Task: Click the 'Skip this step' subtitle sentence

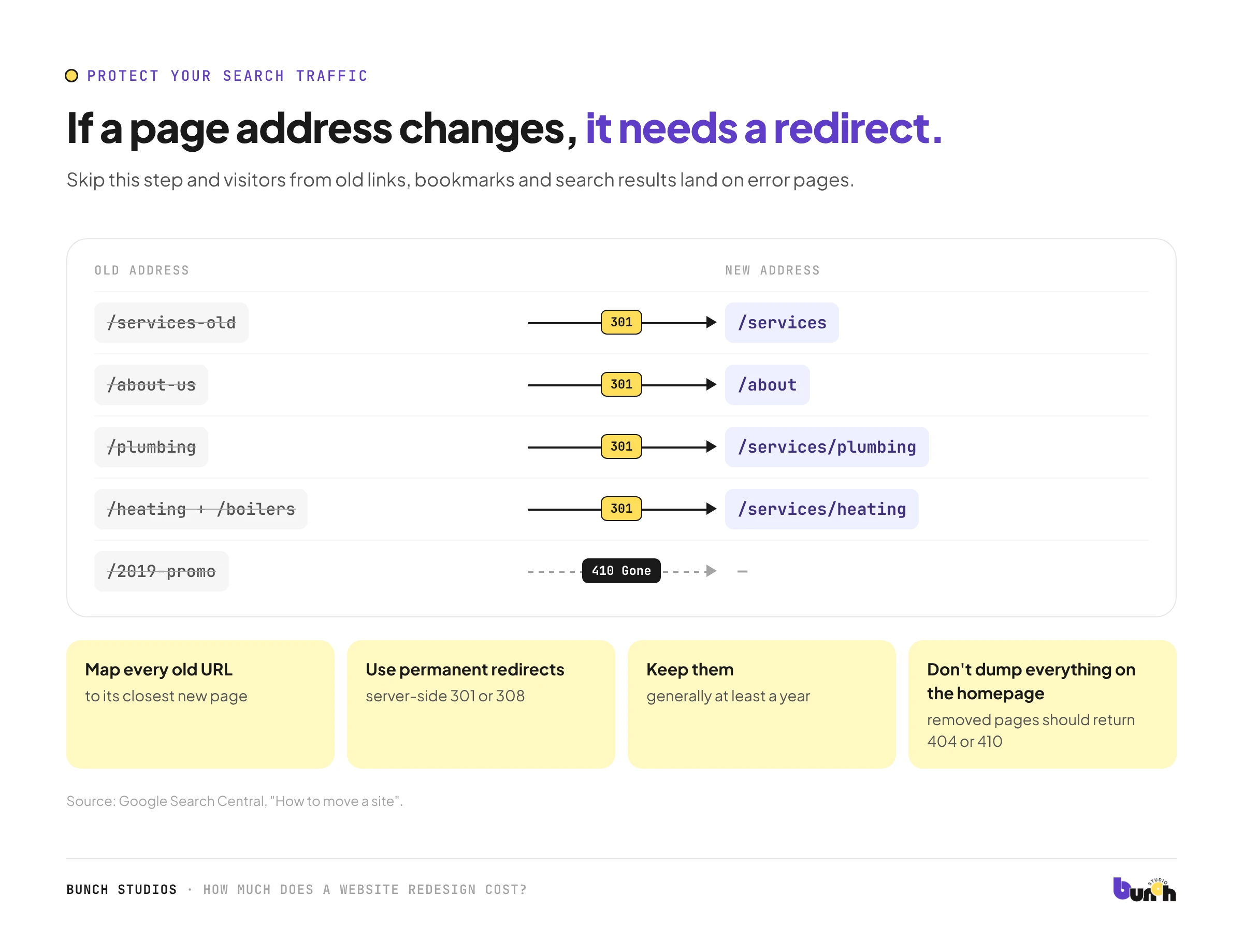Action: [x=460, y=180]
